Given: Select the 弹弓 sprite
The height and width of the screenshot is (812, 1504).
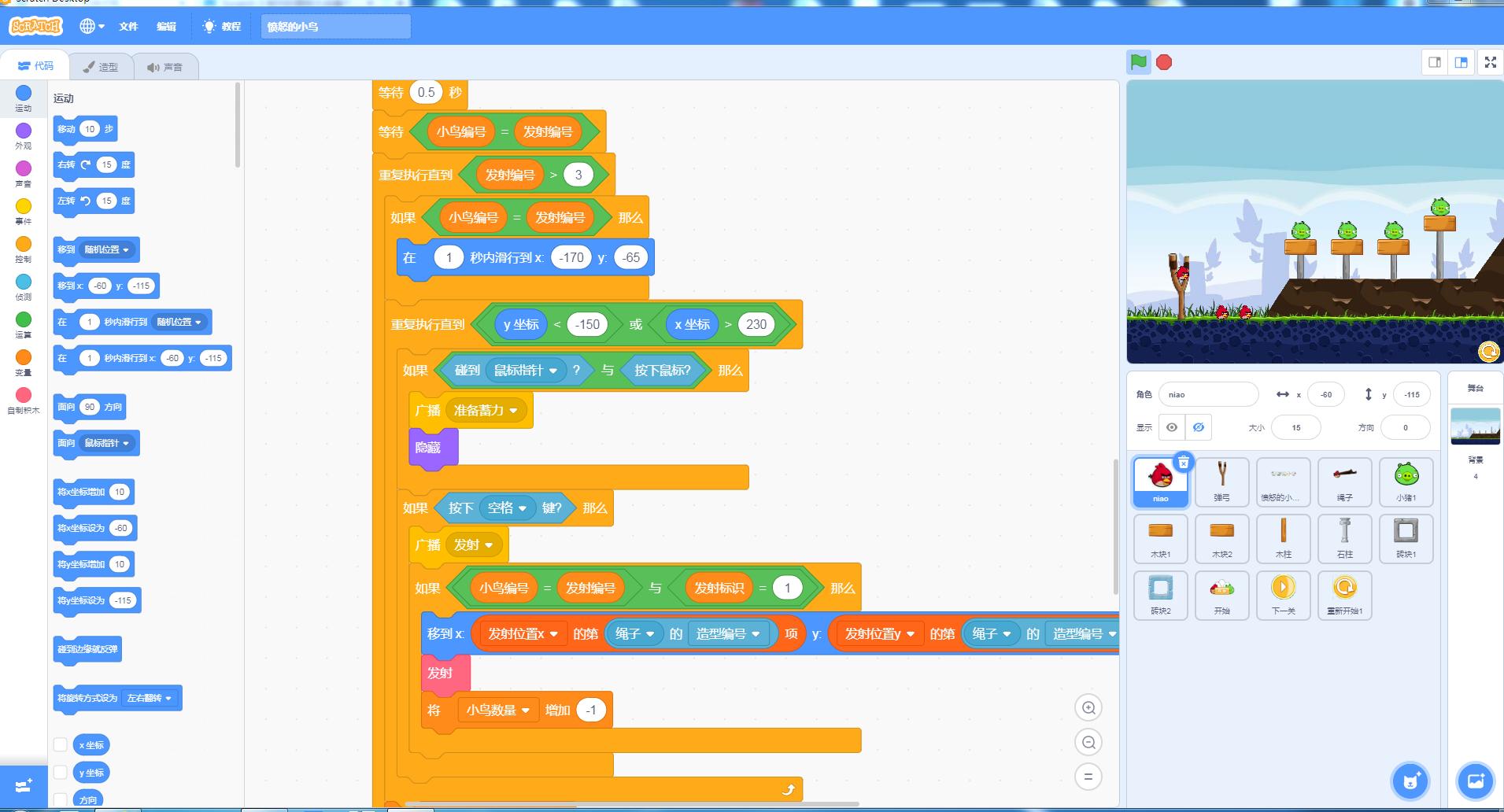Looking at the screenshot, I should click(1221, 482).
